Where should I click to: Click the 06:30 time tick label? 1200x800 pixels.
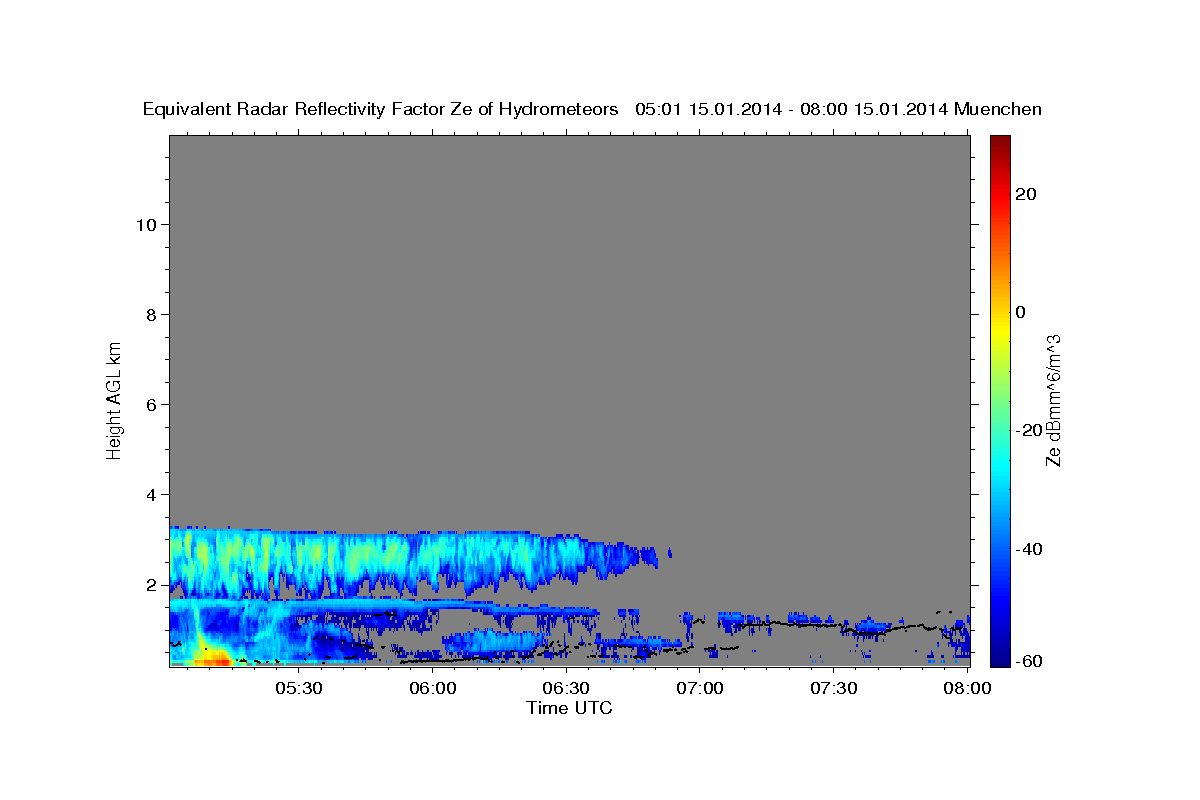click(566, 689)
